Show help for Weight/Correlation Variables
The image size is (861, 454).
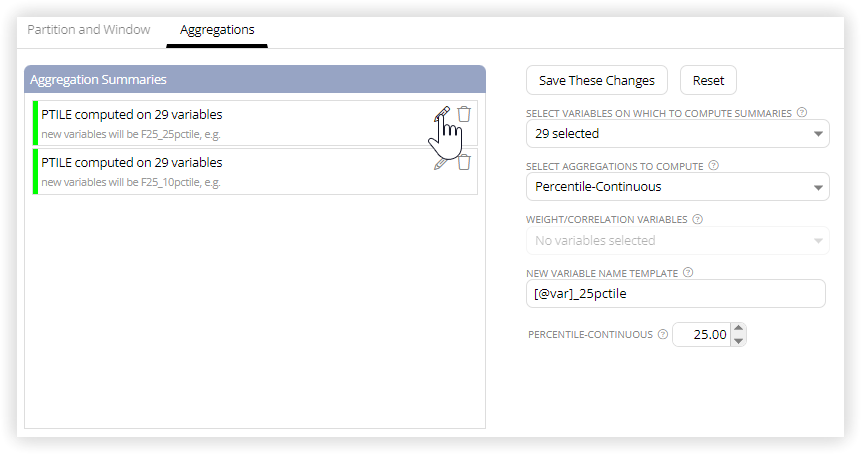(697, 219)
